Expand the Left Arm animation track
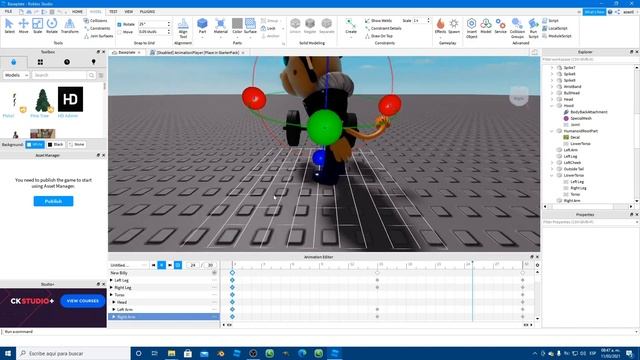The image size is (640, 360). 114,309
